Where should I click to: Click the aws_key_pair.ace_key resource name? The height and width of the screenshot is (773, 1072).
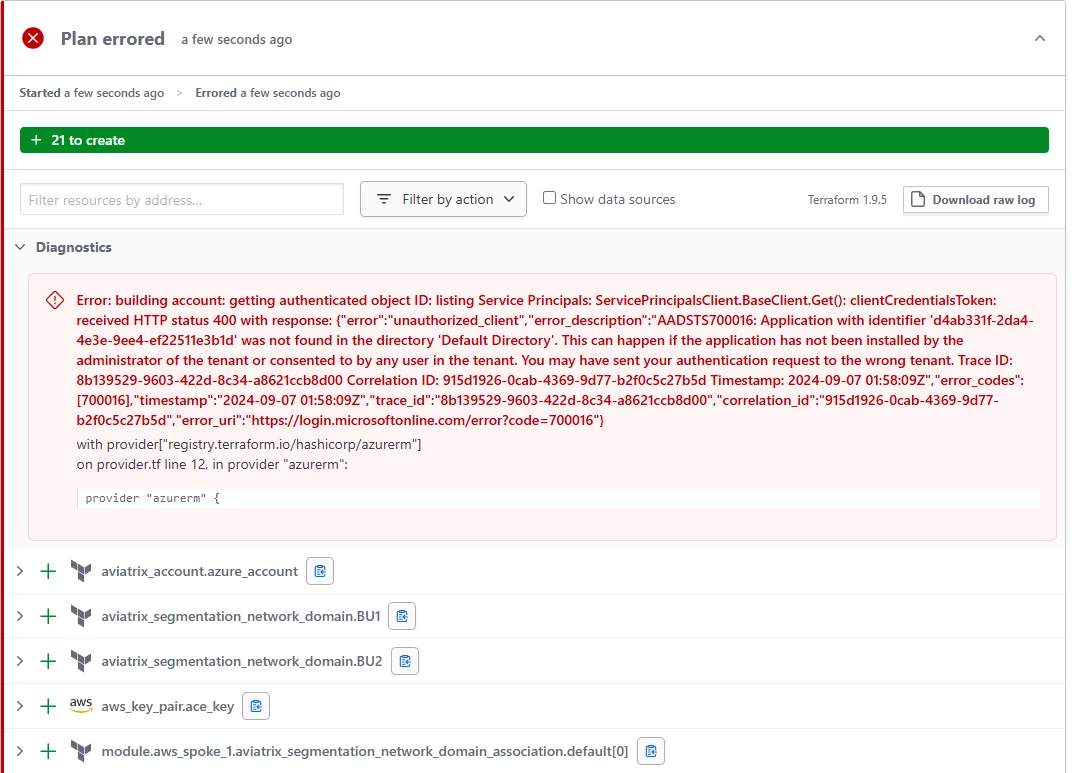pyautogui.click(x=168, y=707)
